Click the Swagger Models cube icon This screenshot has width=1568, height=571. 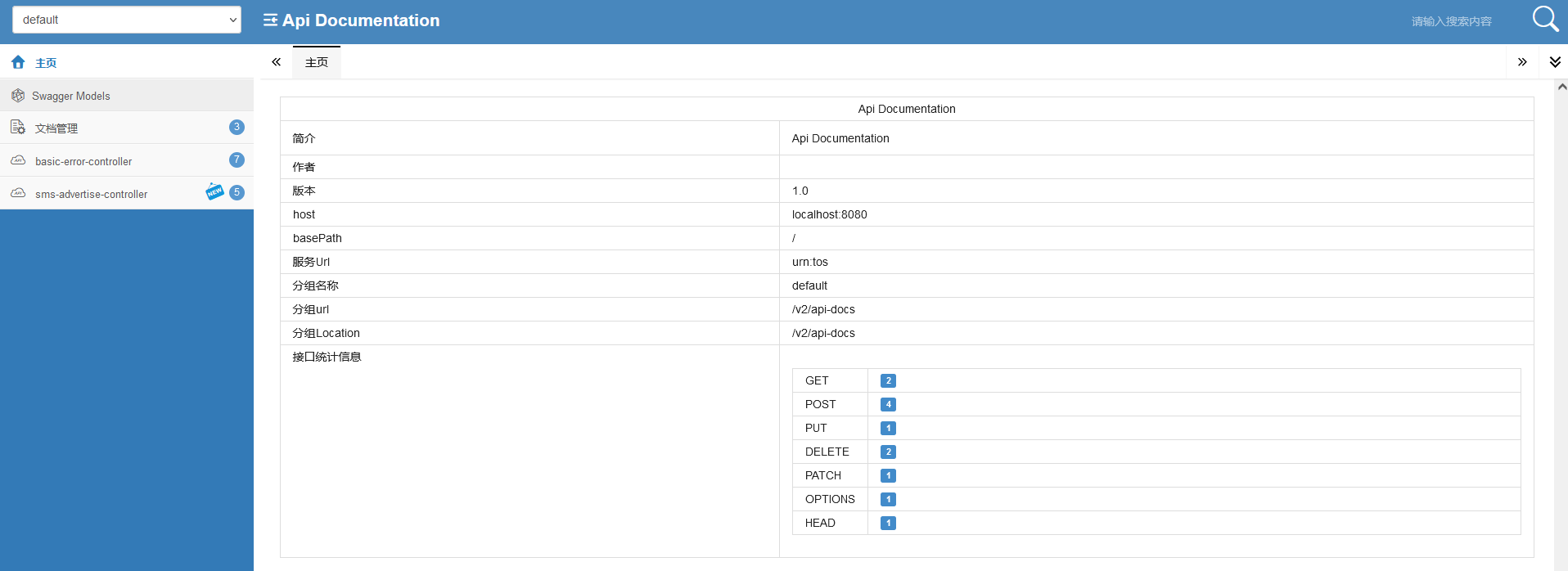click(x=18, y=96)
